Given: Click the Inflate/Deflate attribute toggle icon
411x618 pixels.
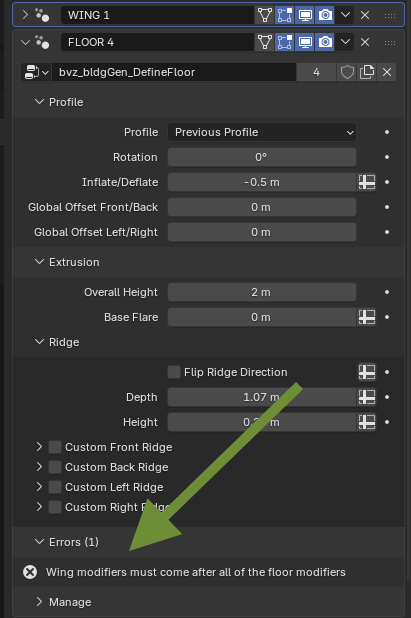Looking at the screenshot, I should (x=367, y=182).
